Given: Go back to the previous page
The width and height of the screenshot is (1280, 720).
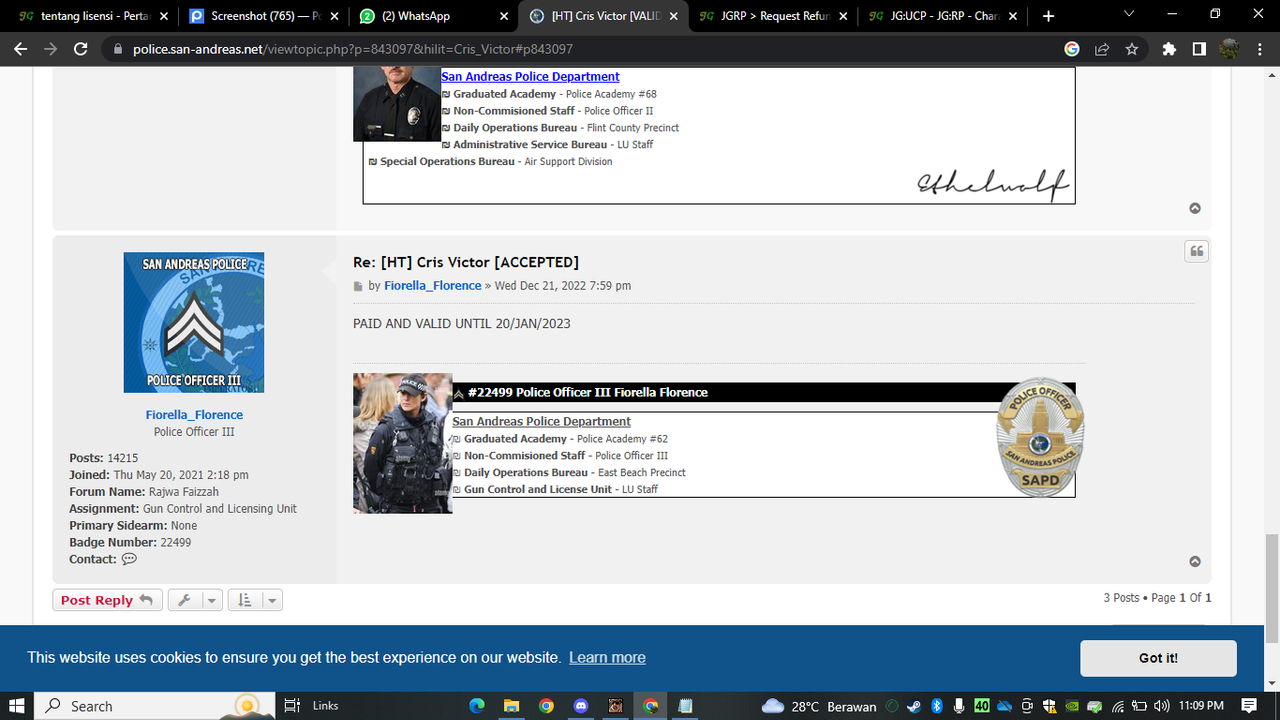Looking at the screenshot, I should [19, 49].
